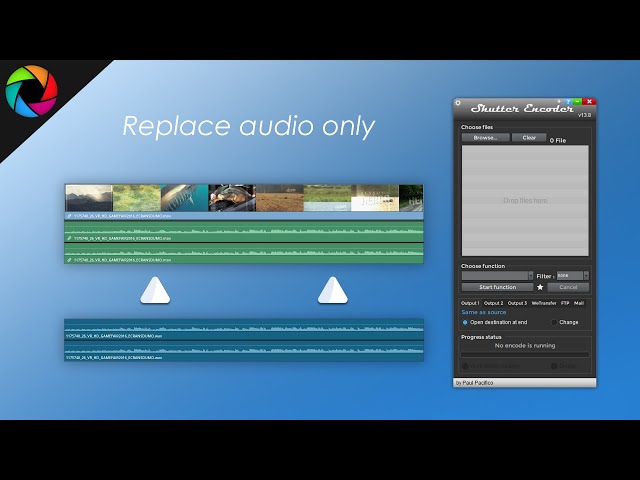Image resolution: width=640 pixels, height=480 pixels.
Task: Switch to the Output 2 tab
Action: point(493,303)
